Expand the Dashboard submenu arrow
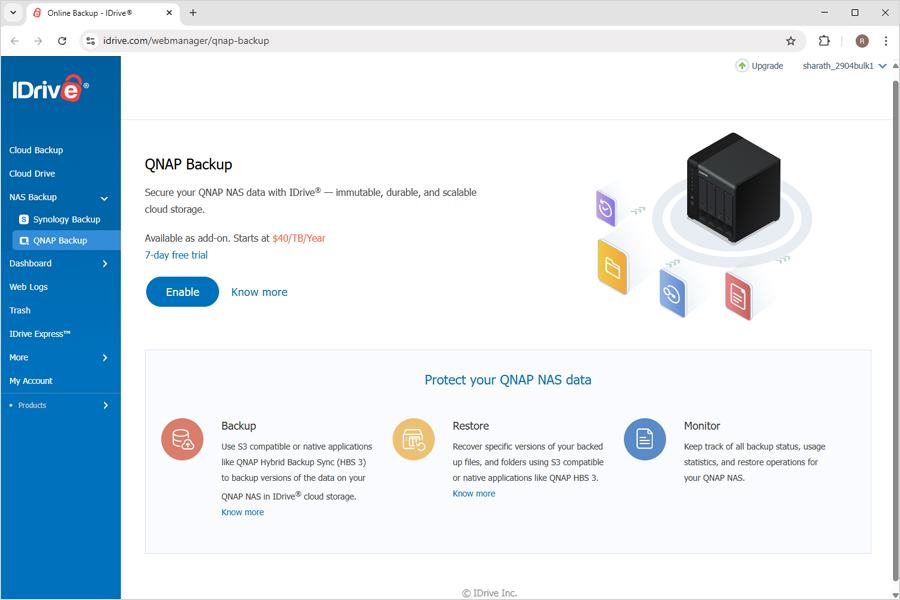Viewport: 900px width, 600px height. tap(105, 264)
